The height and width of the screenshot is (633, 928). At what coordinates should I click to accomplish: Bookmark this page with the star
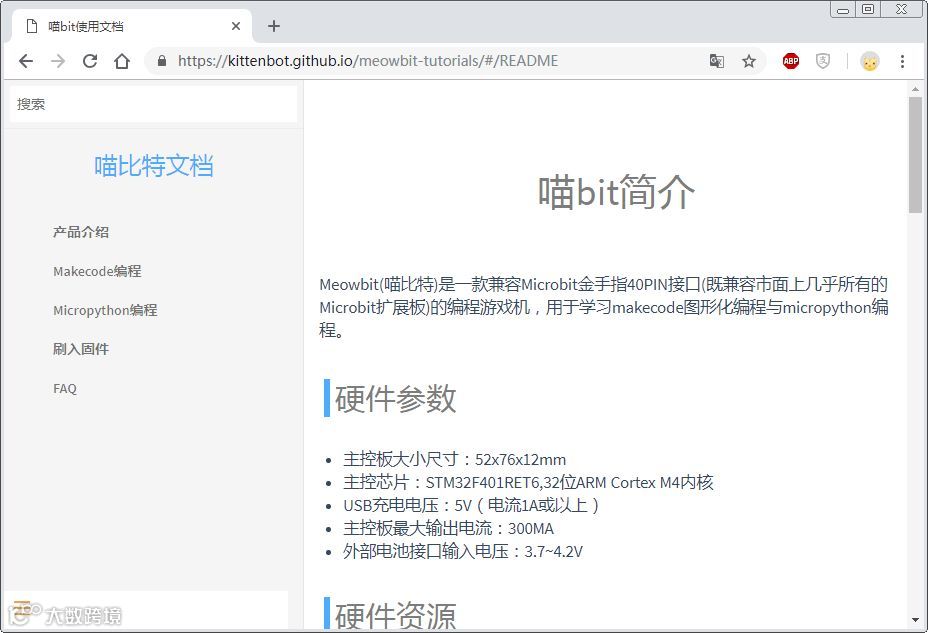point(749,61)
